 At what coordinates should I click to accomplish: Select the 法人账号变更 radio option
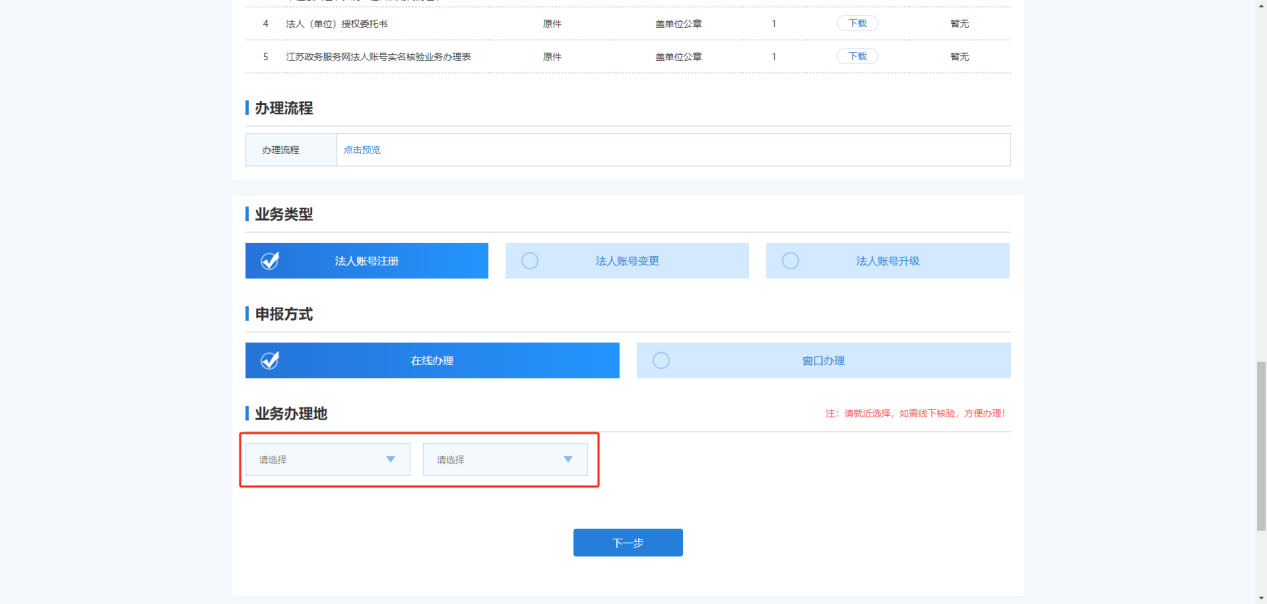(627, 261)
